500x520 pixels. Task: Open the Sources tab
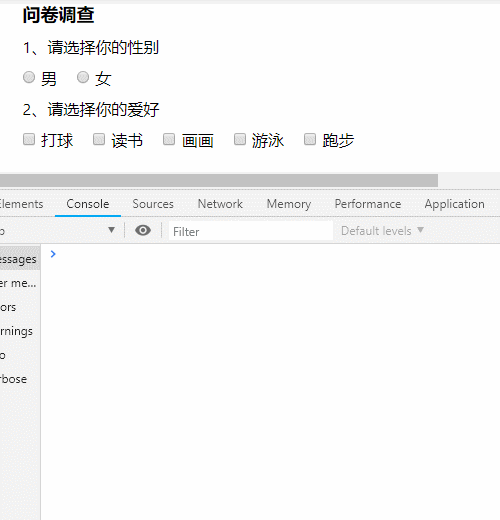(153, 204)
